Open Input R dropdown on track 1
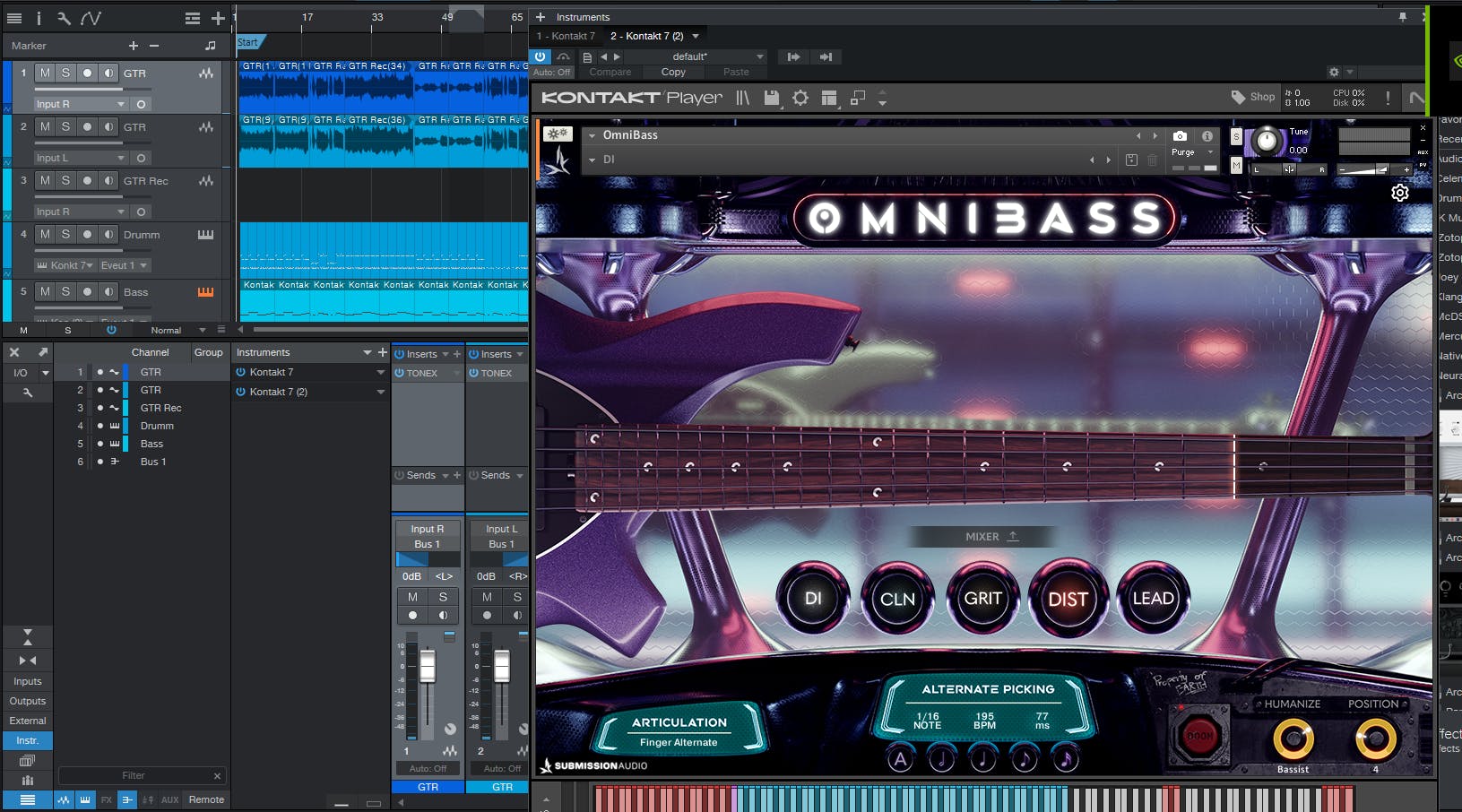This screenshot has width=1462, height=812. pyautogui.click(x=80, y=104)
